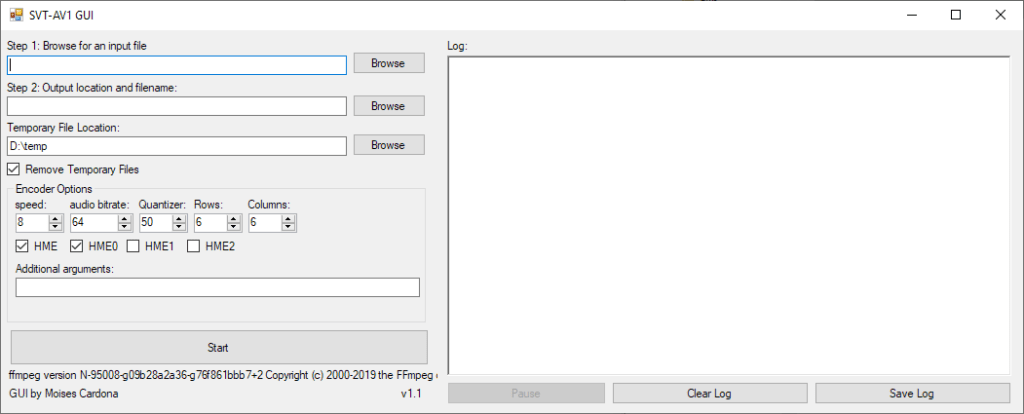Increase the Columns value with up arrow
1024x414 pixels.
click(289, 219)
